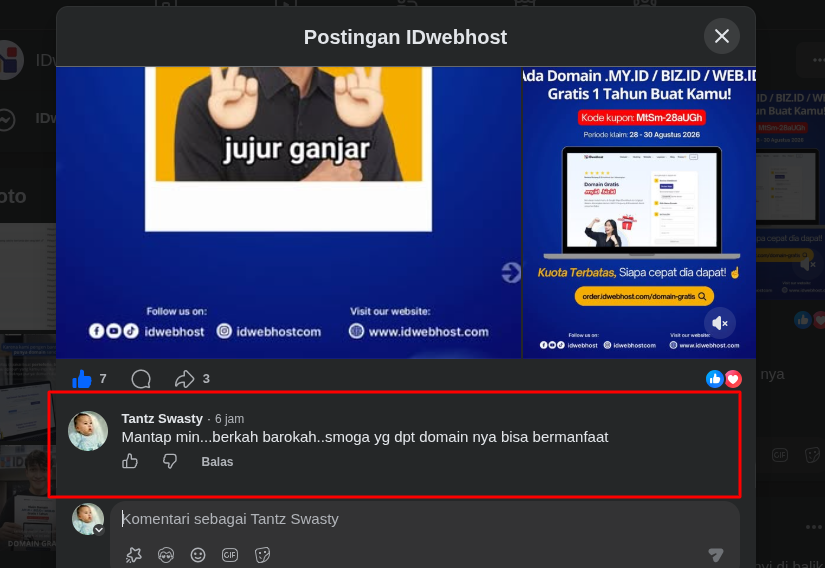Image resolution: width=825 pixels, height=568 pixels.
Task: Open the emoji smiley picker
Action: pos(198,555)
